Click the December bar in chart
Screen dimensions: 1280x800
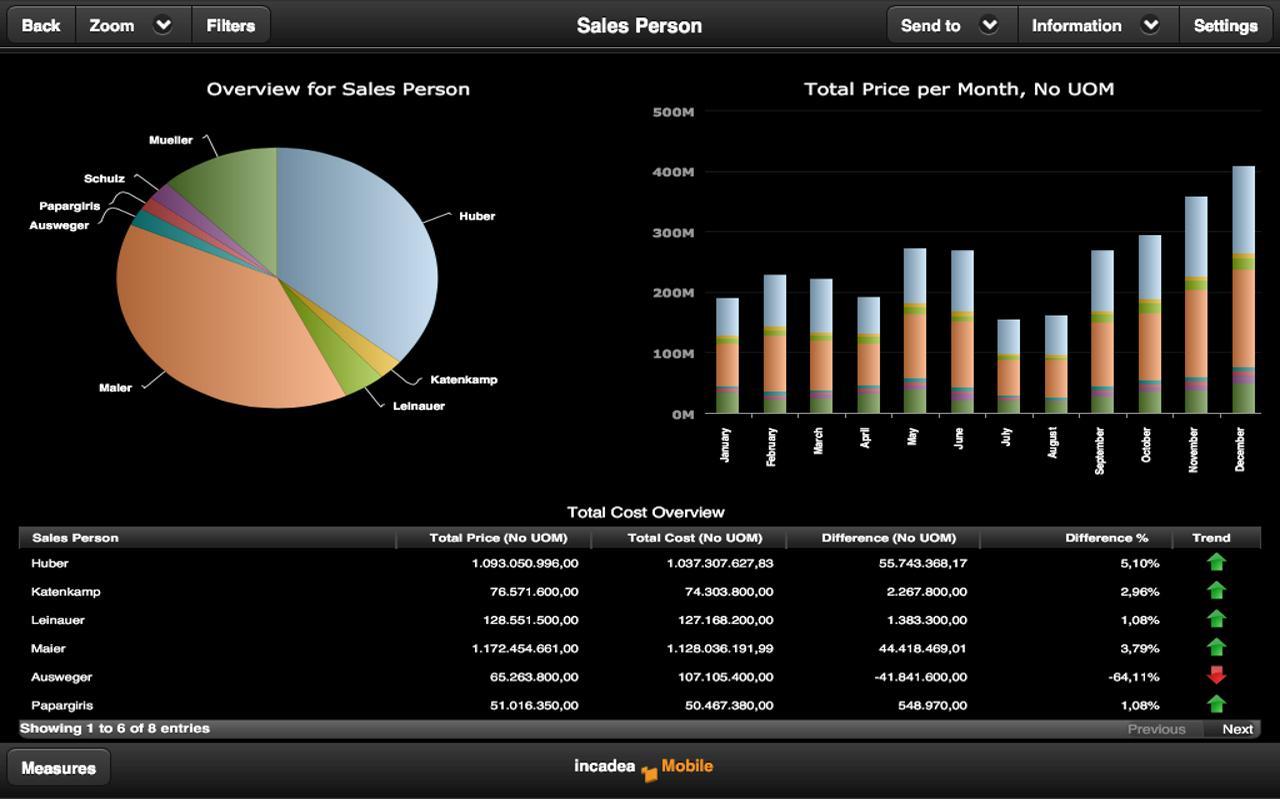1243,290
